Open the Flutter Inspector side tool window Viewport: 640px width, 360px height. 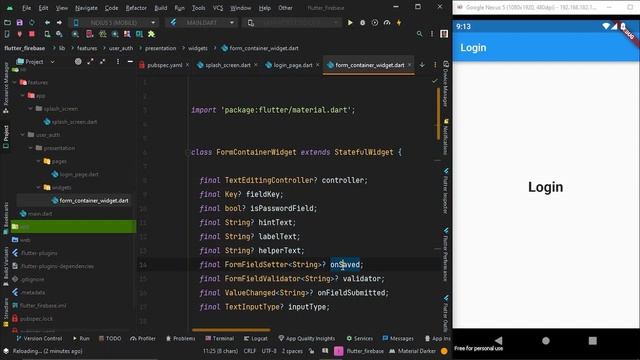(446, 191)
